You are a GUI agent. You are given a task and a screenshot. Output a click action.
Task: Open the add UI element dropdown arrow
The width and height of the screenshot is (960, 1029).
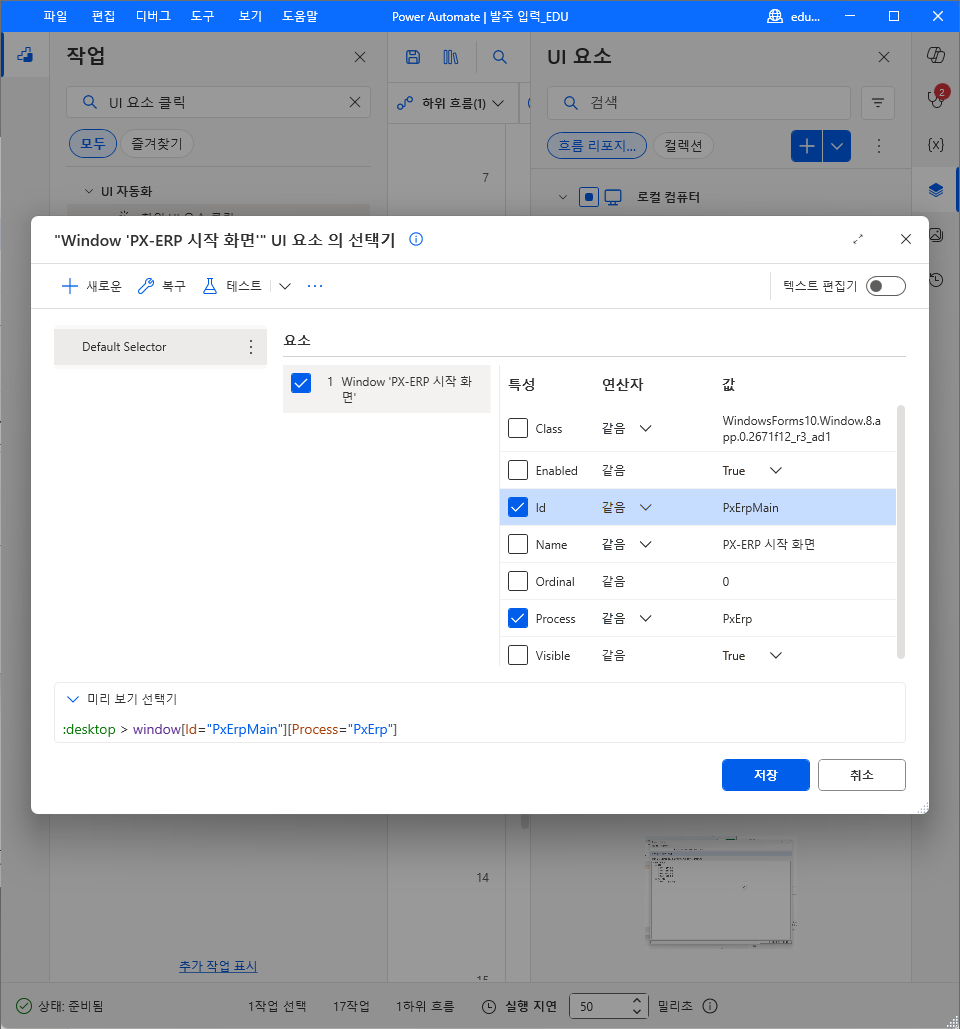(x=837, y=146)
